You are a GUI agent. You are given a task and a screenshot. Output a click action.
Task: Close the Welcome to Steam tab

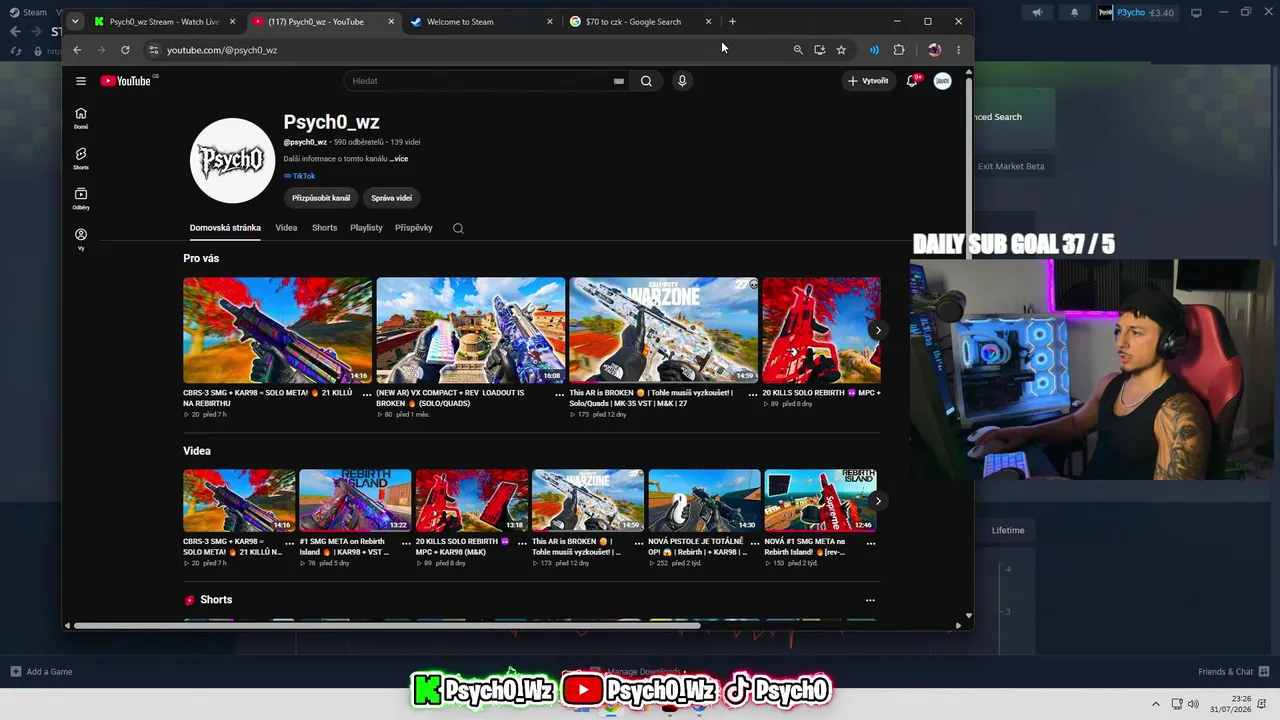[550, 21]
